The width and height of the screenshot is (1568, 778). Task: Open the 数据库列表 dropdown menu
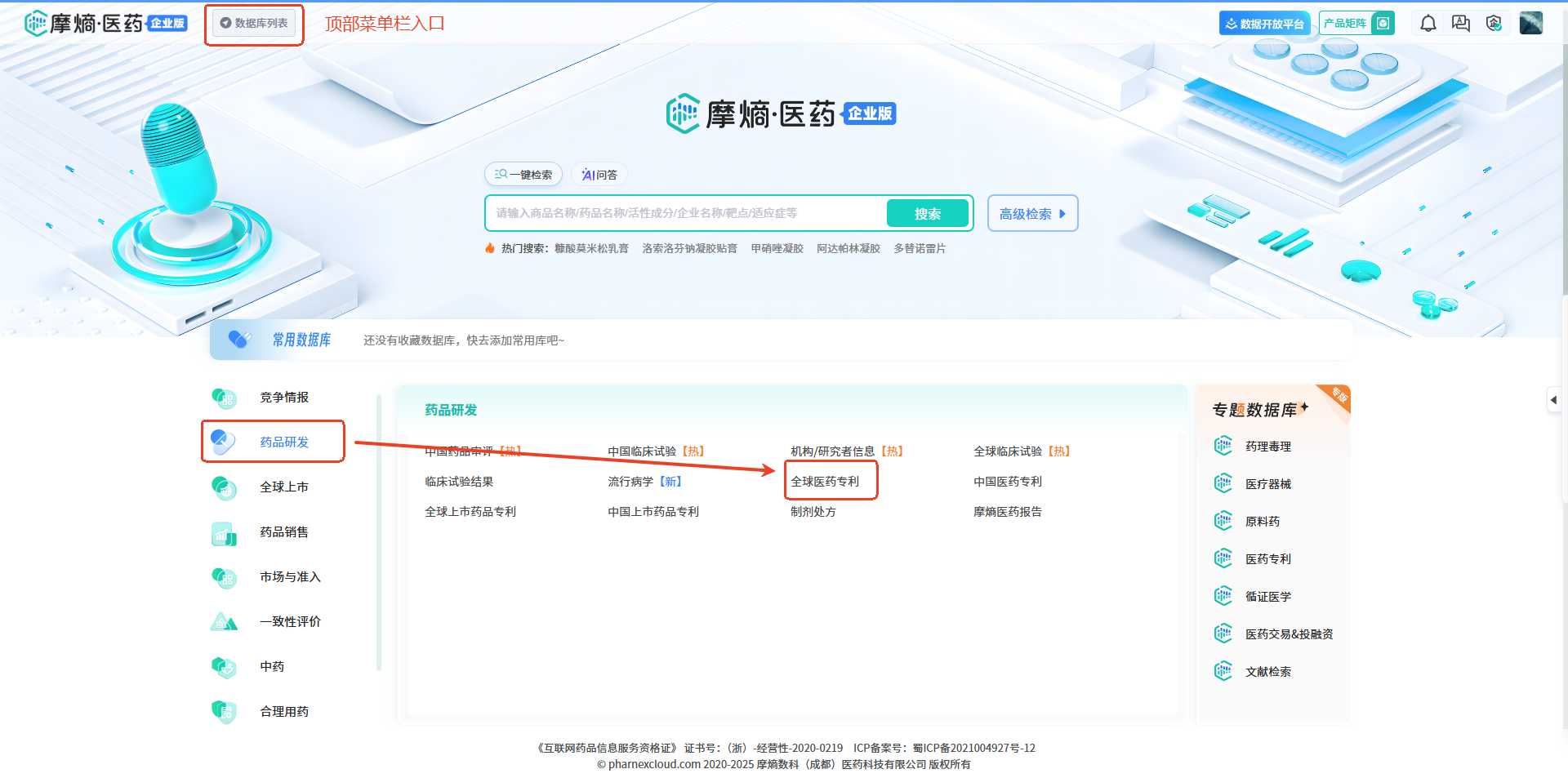[x=254, y=24]
